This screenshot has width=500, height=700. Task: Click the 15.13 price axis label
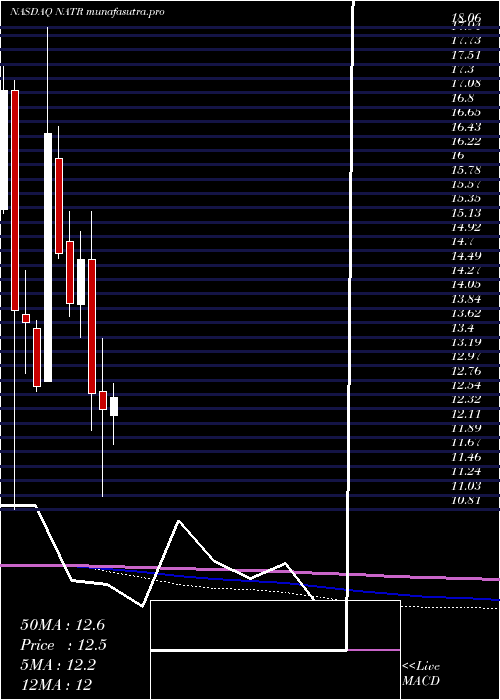(466, 213)
